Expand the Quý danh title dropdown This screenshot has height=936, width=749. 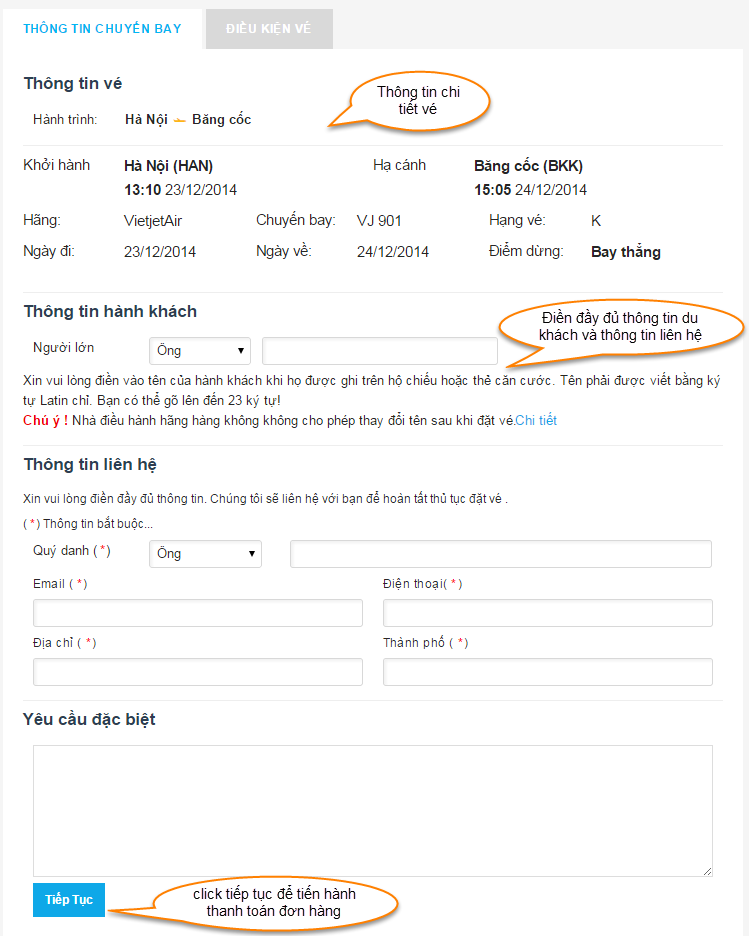coord(205,553)
